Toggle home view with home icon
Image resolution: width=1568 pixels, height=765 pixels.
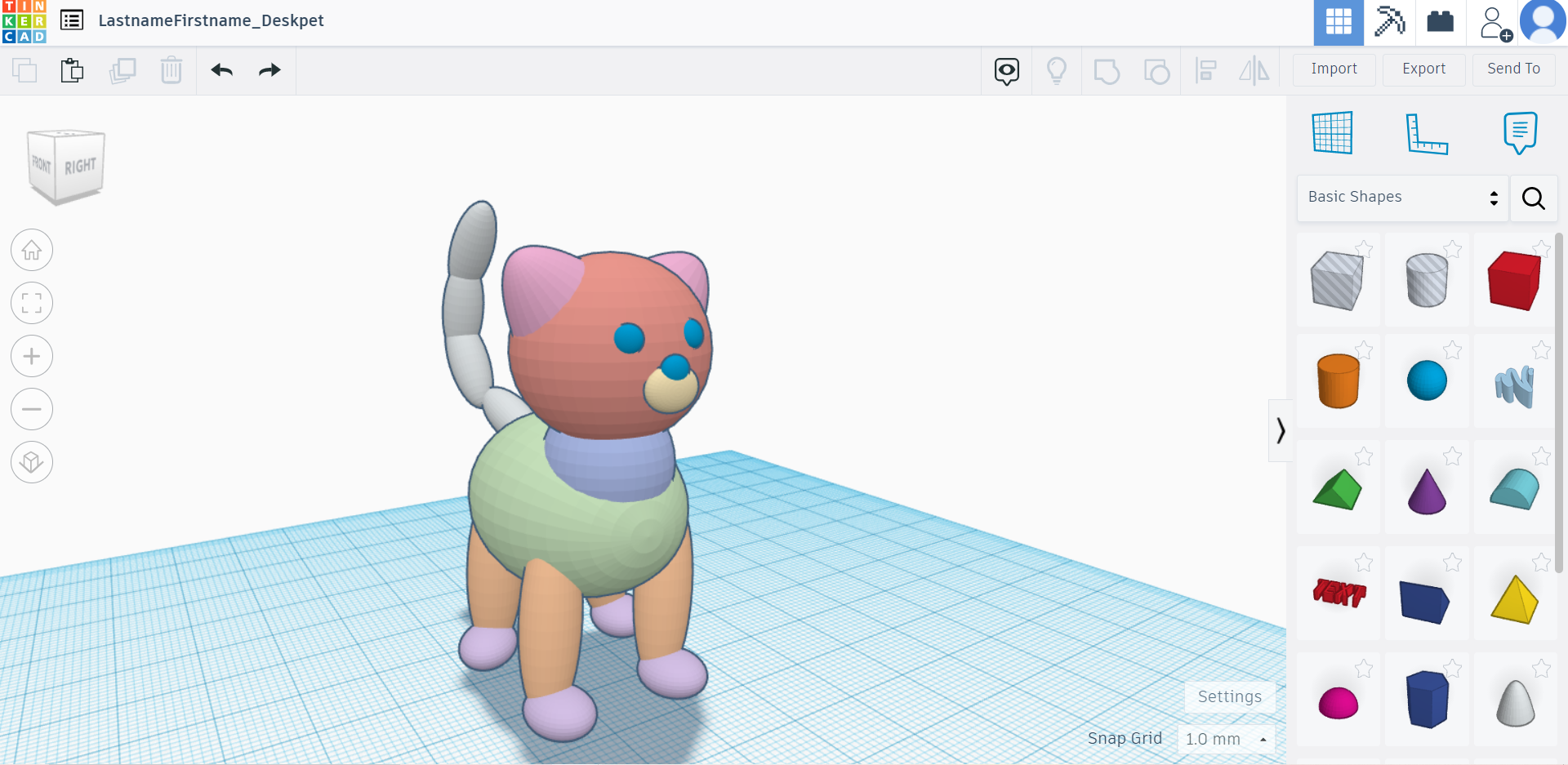31,250
